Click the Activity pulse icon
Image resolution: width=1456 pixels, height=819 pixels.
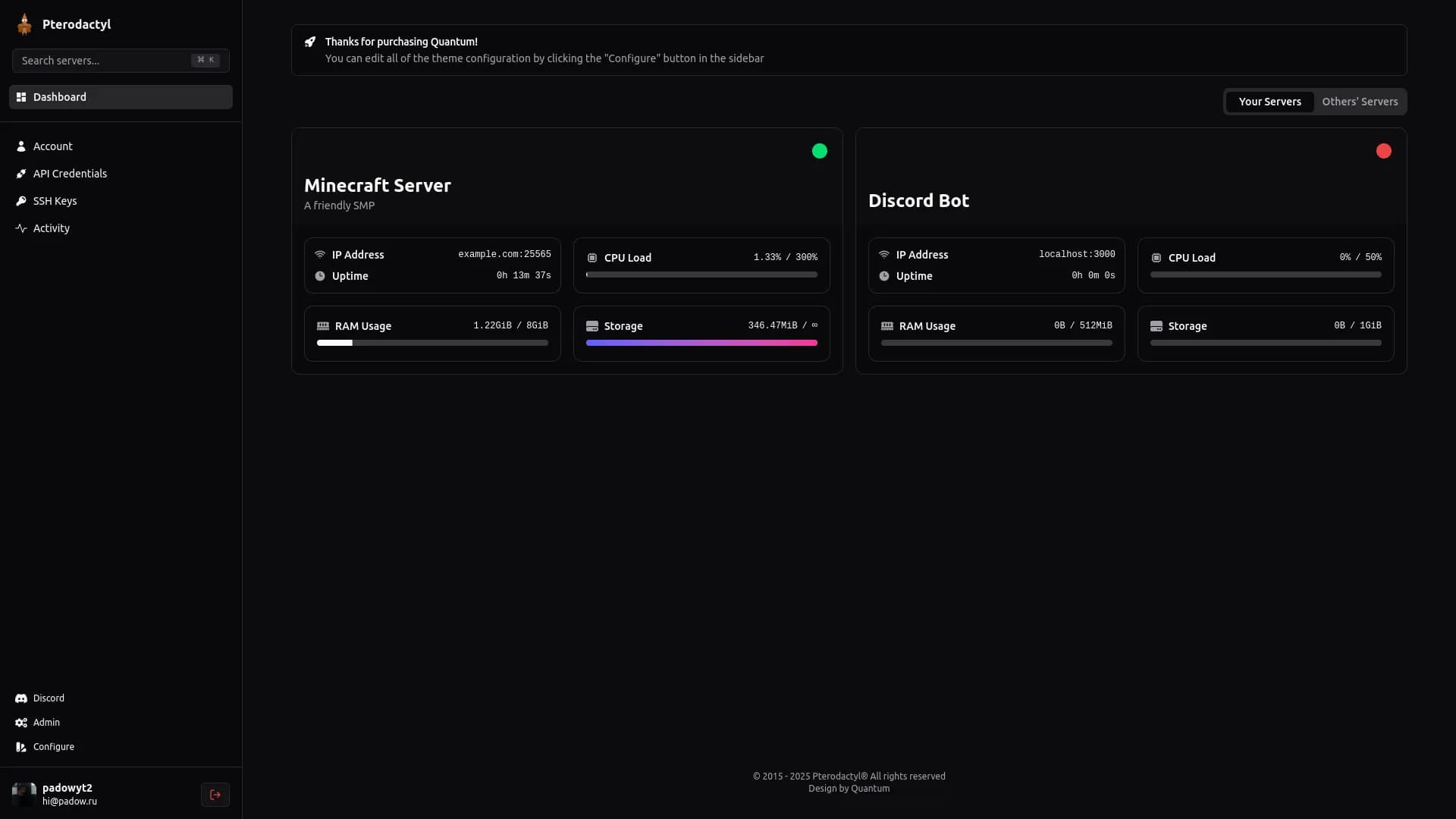(x=20, y=228)
